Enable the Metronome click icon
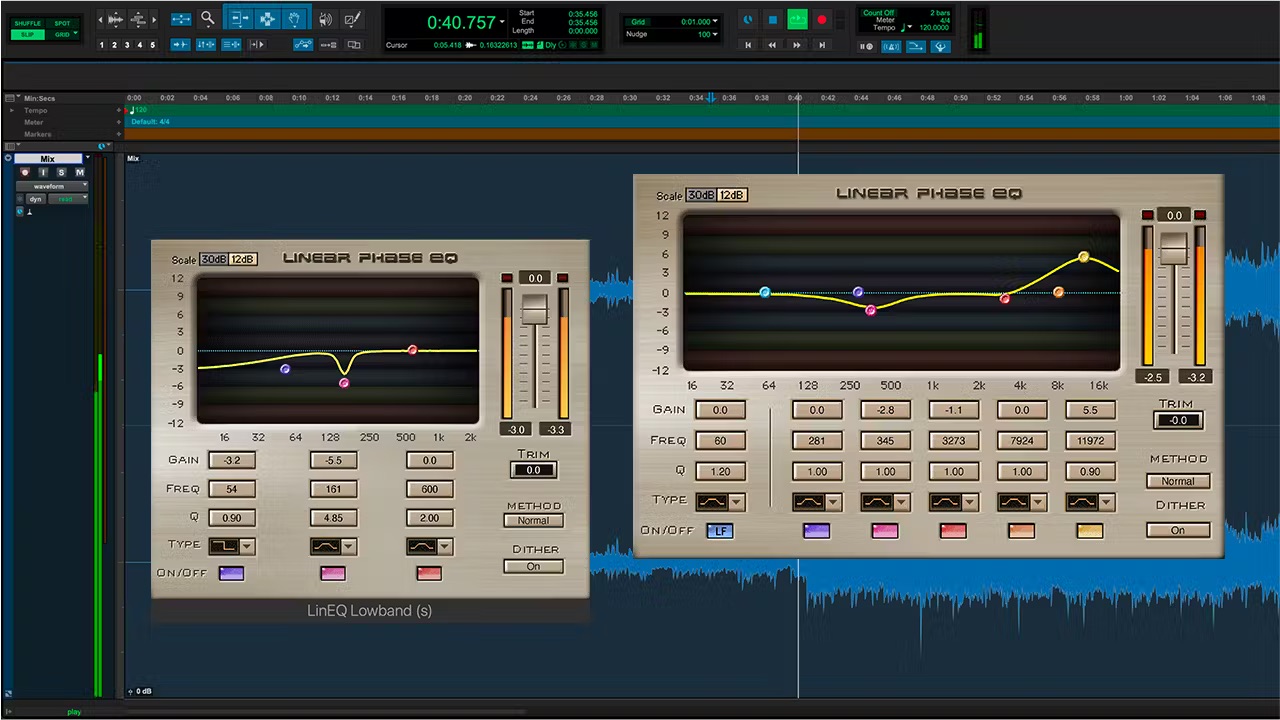This screenshot has width=1280, height=720. pos(891,46)
